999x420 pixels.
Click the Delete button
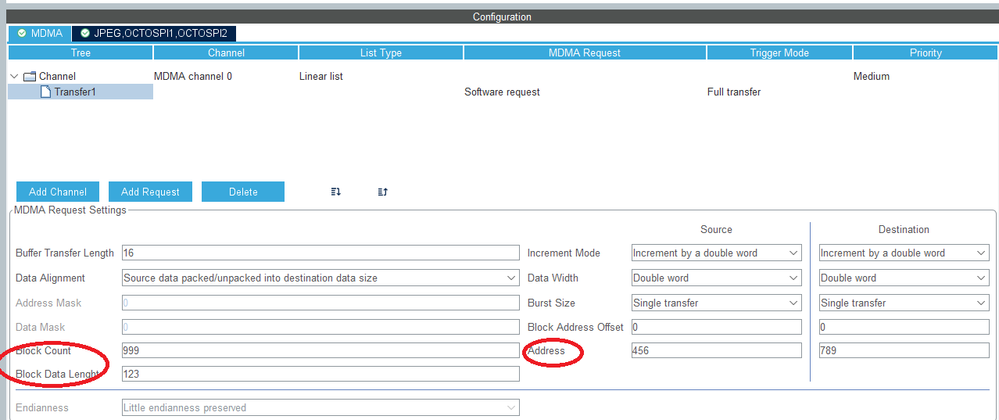pyautogui.click(x=243, y=192)
